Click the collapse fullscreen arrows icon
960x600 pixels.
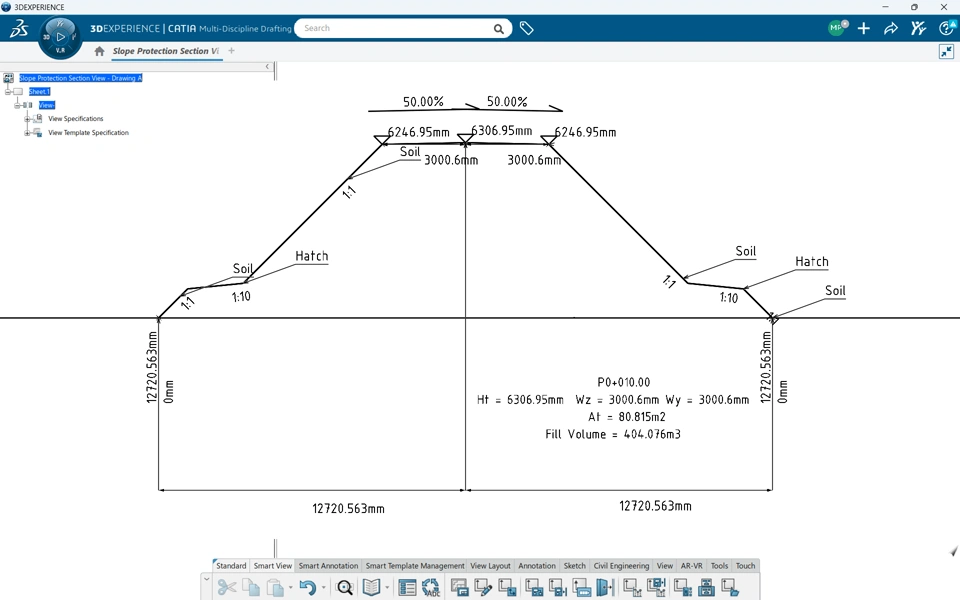(x=947, y=51)
